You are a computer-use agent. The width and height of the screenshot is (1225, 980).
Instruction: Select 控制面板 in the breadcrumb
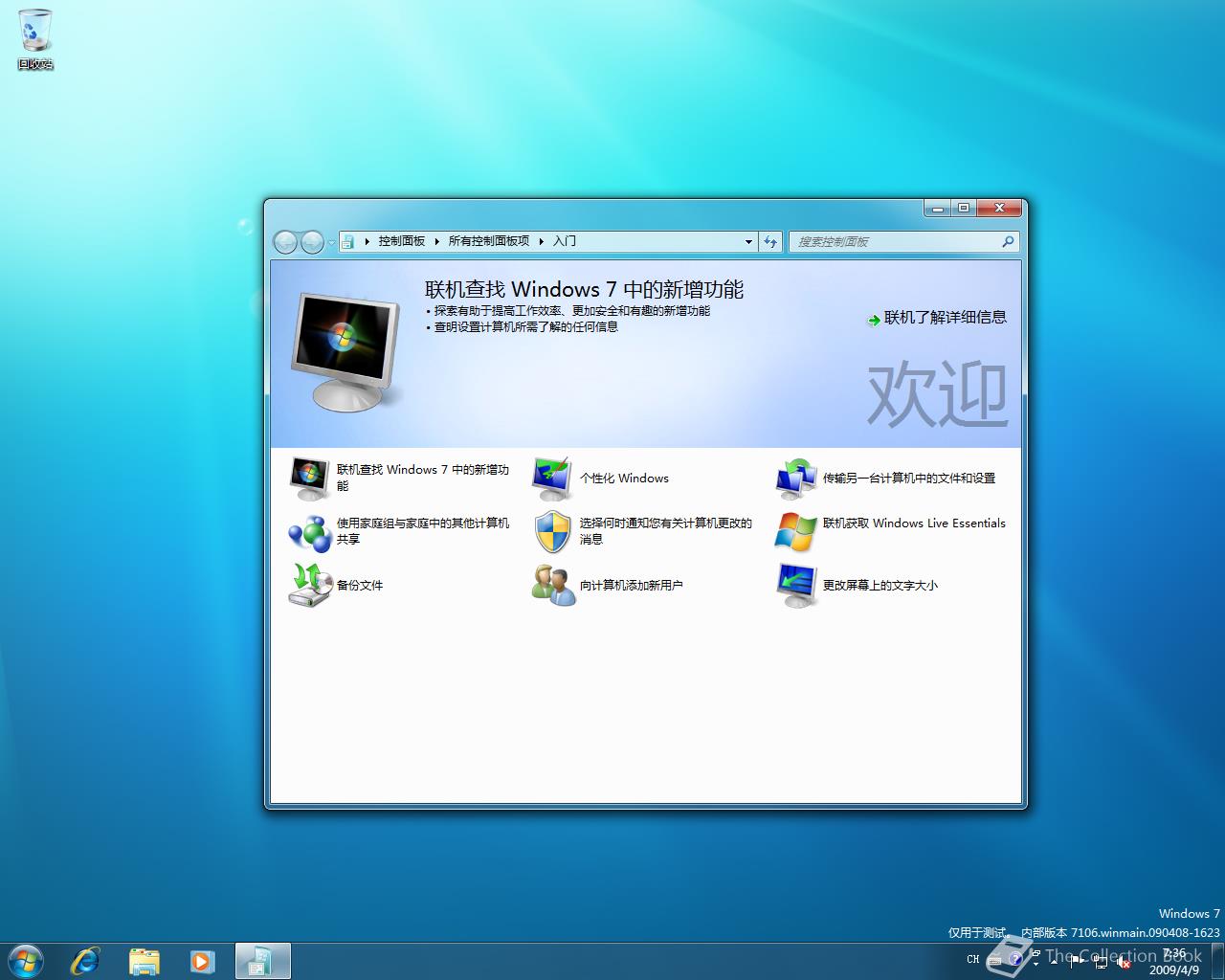click(401, 241)
